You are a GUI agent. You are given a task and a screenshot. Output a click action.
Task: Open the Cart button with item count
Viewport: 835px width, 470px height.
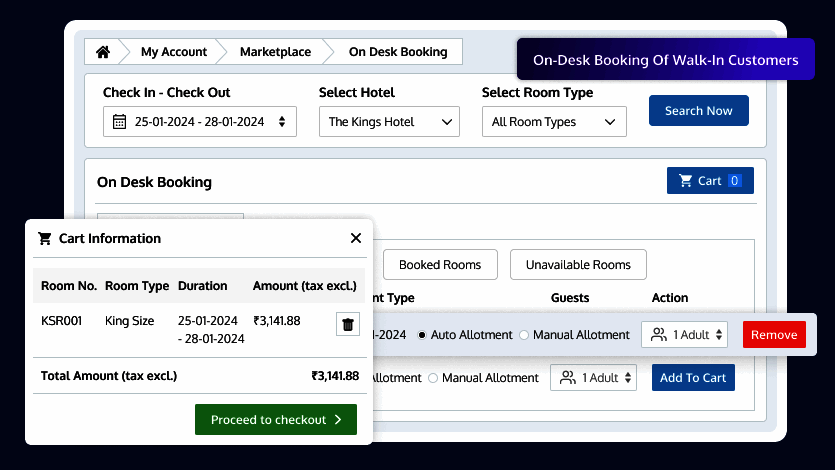click(709, 181)
